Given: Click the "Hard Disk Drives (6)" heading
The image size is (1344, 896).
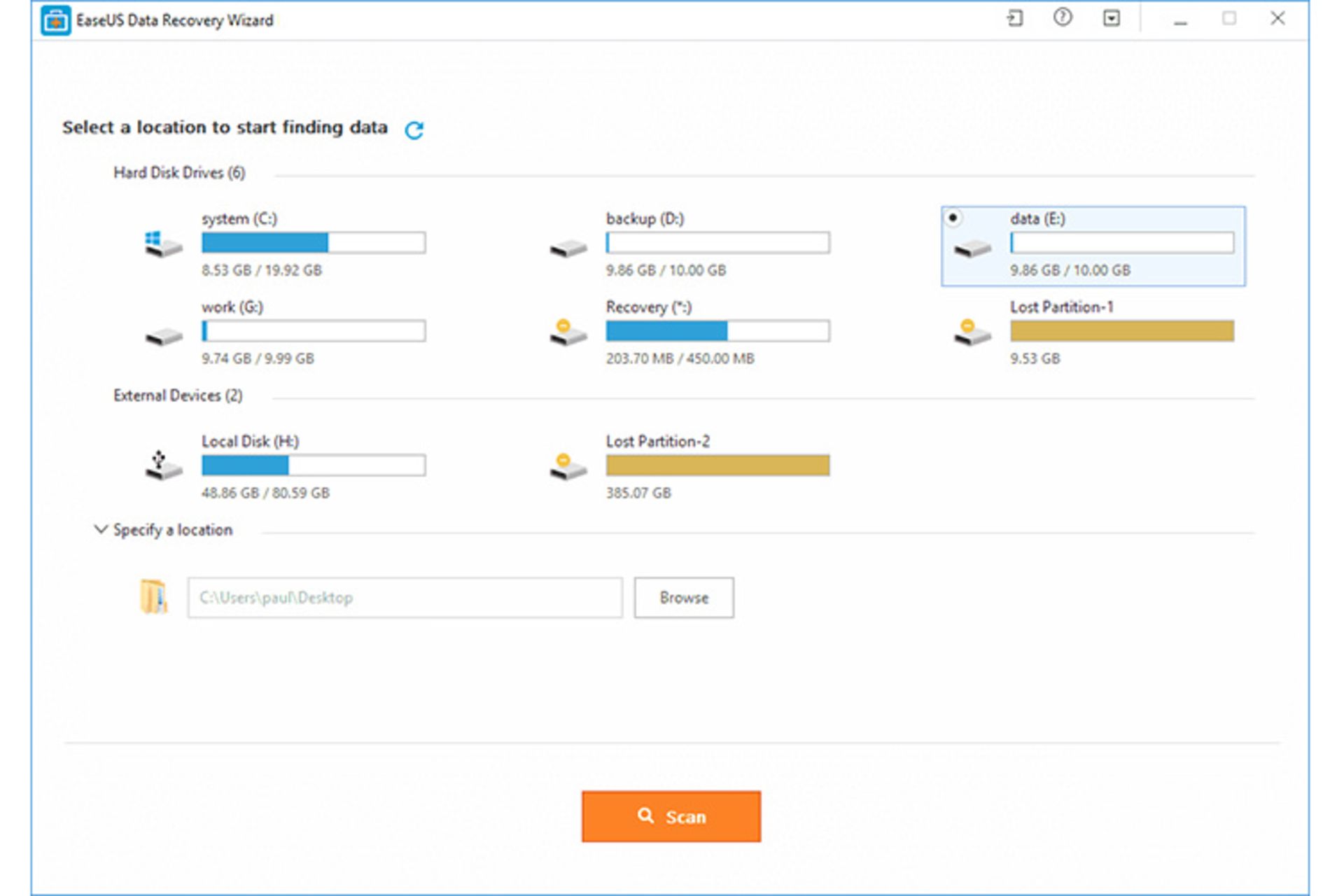Looking at the screenshot, I should click(x=179, y=173).
